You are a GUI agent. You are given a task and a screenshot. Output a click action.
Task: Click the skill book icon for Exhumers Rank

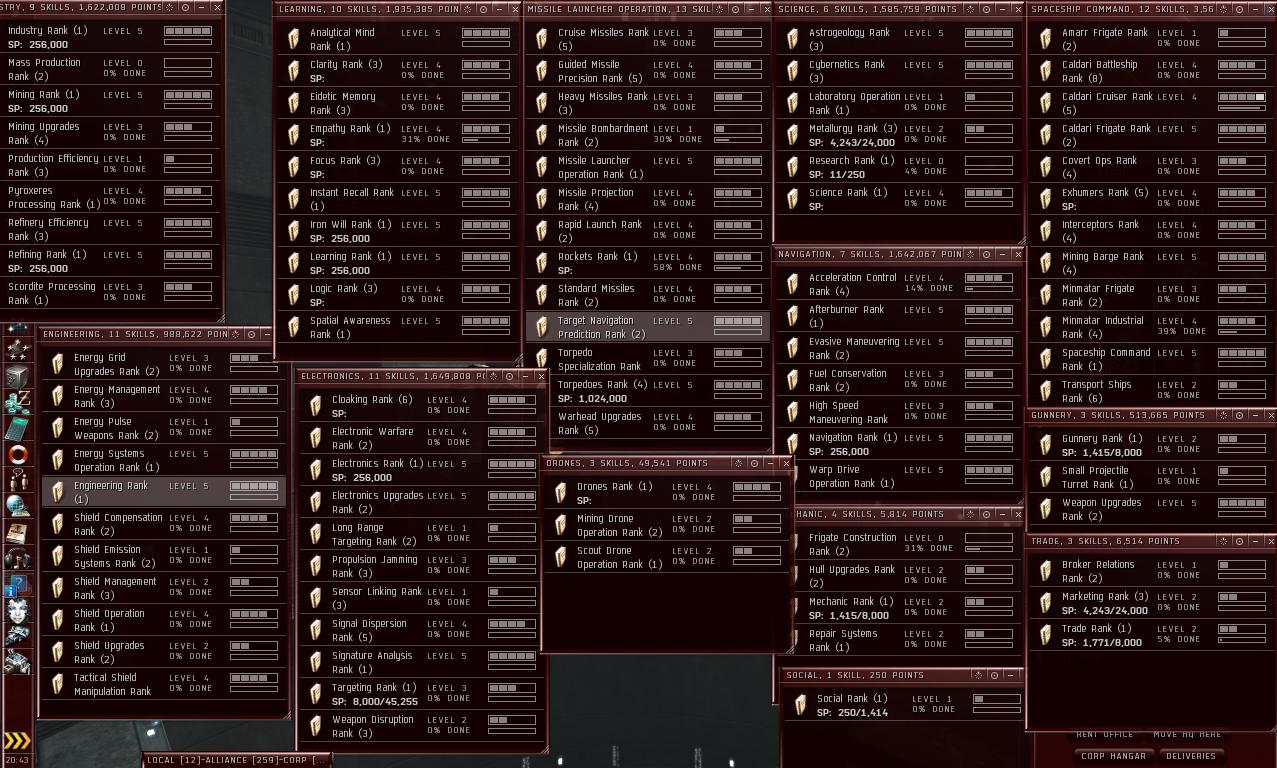tap(1045, 199)
